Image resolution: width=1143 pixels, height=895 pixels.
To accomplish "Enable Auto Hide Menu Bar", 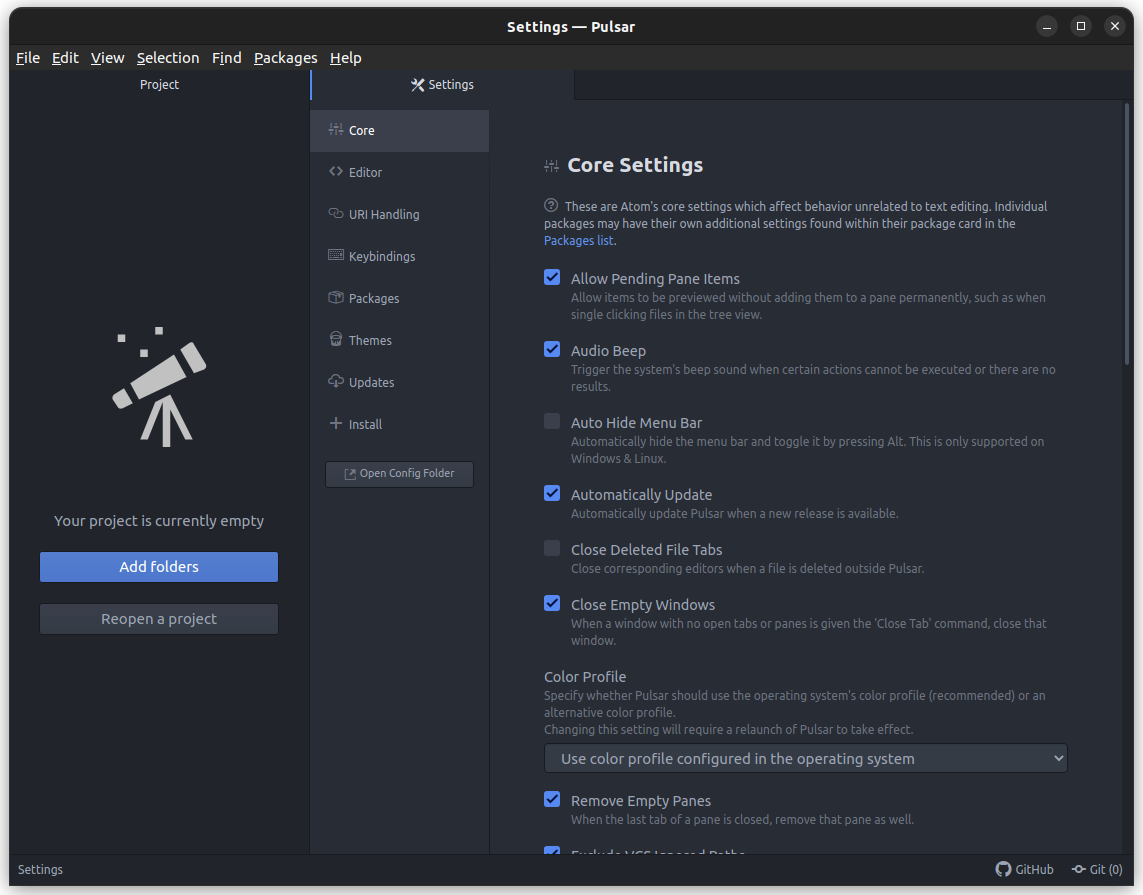I will 552,421.
